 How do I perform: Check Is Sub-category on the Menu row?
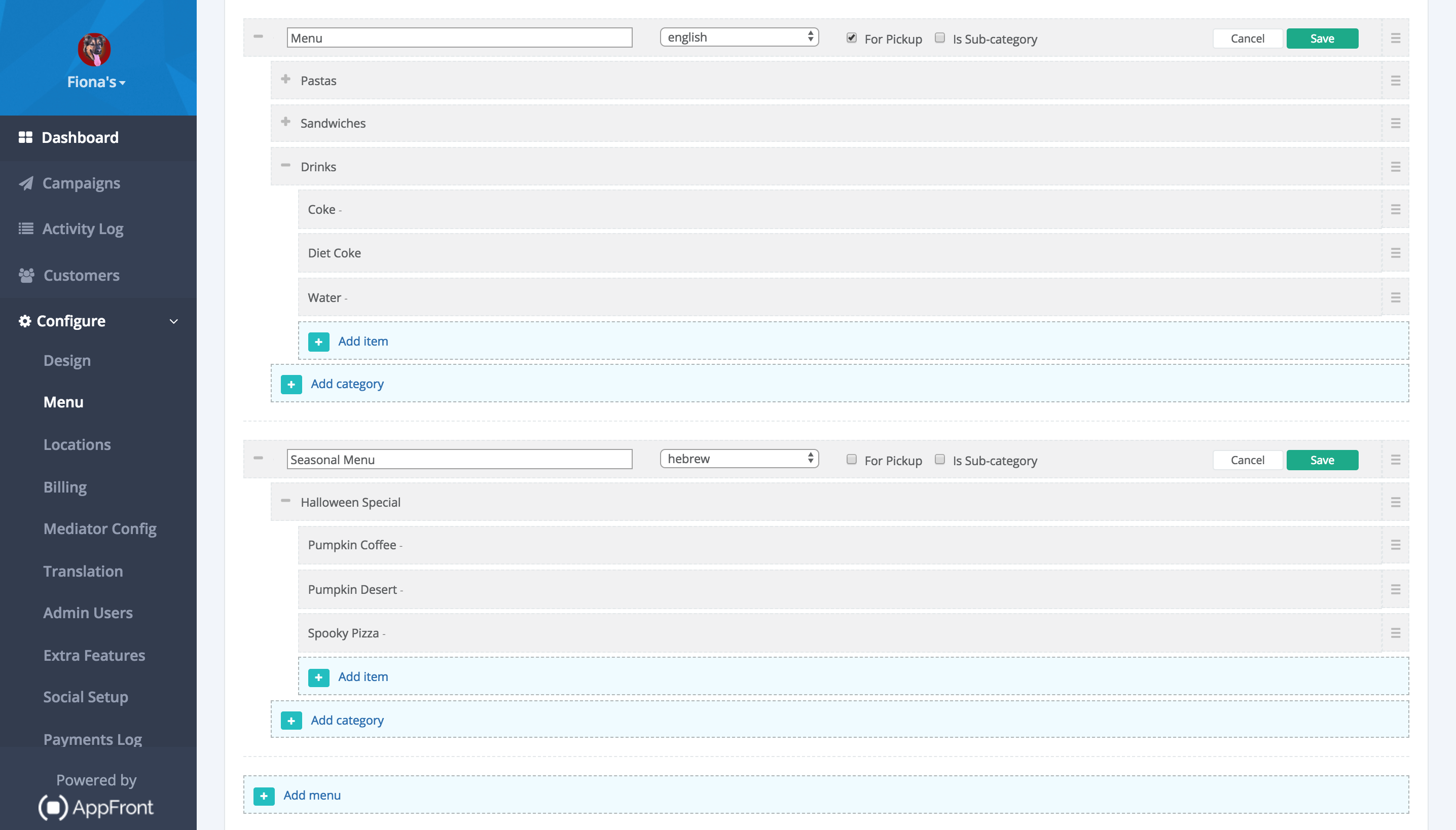pyautogui.click(x=939, y=37)
